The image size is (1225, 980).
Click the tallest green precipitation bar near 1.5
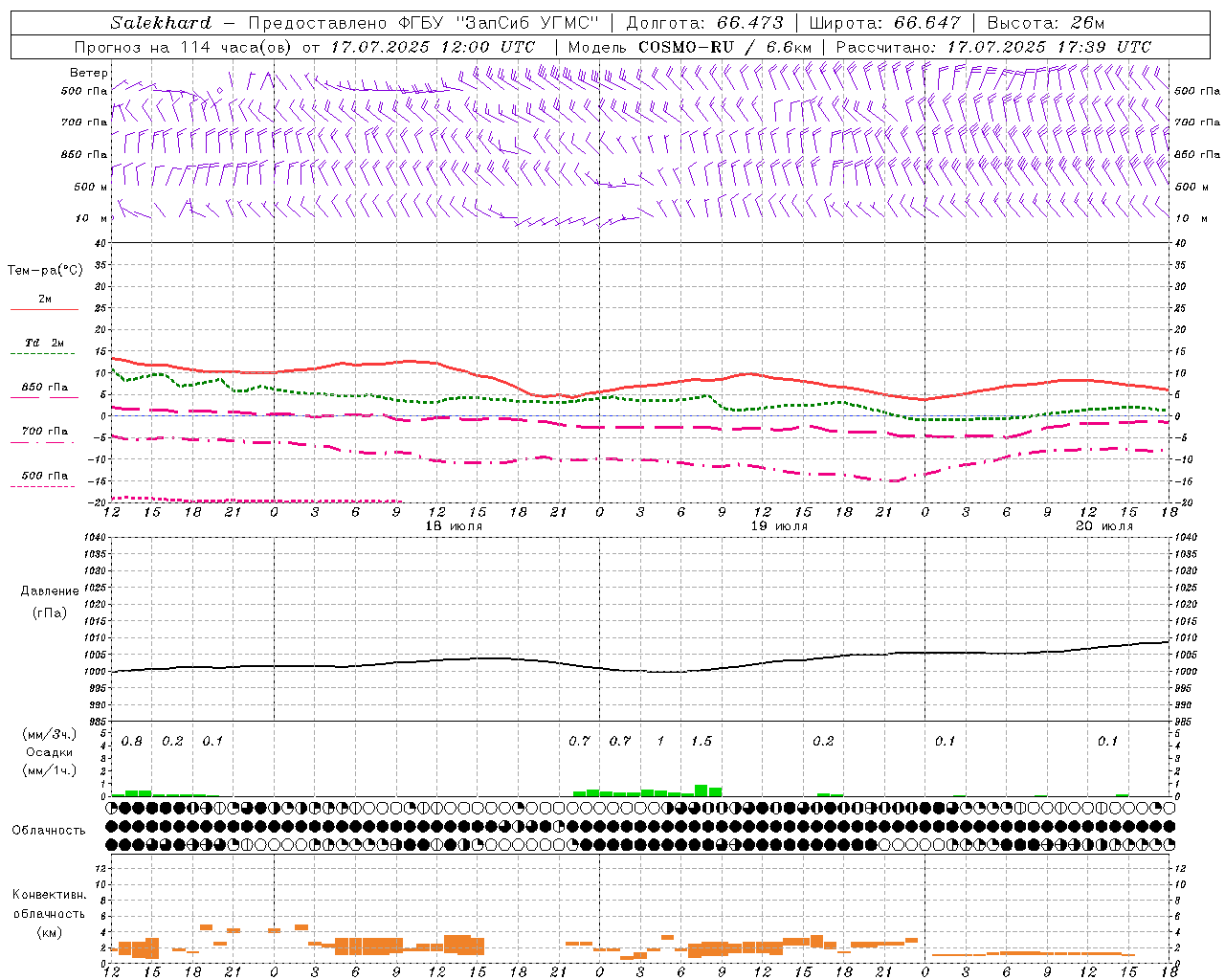click(702, 791)
